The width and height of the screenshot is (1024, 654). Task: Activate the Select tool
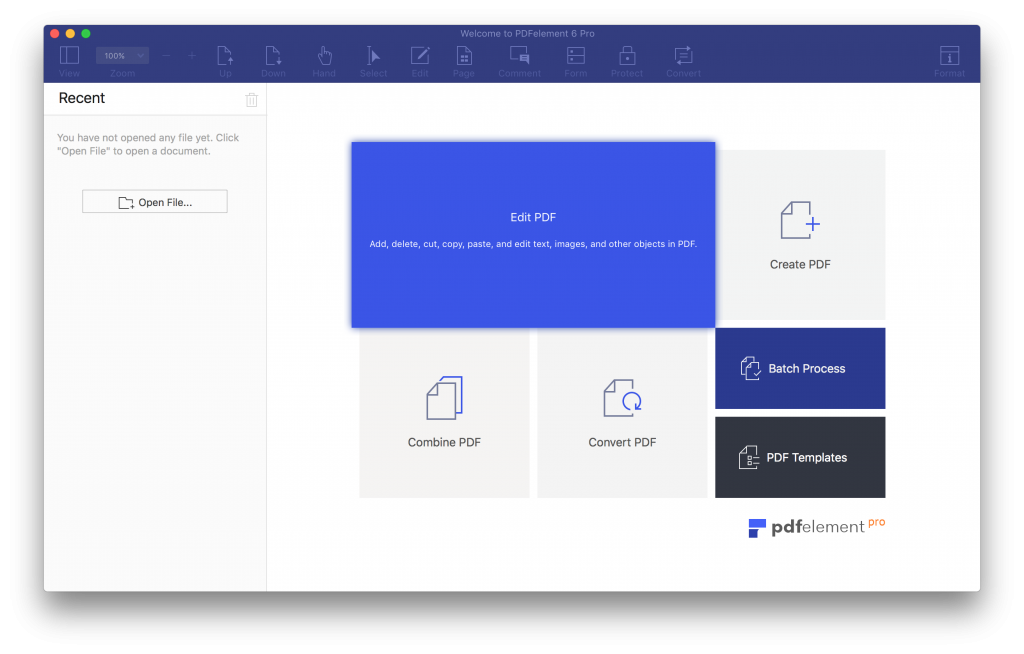[373, 58]
